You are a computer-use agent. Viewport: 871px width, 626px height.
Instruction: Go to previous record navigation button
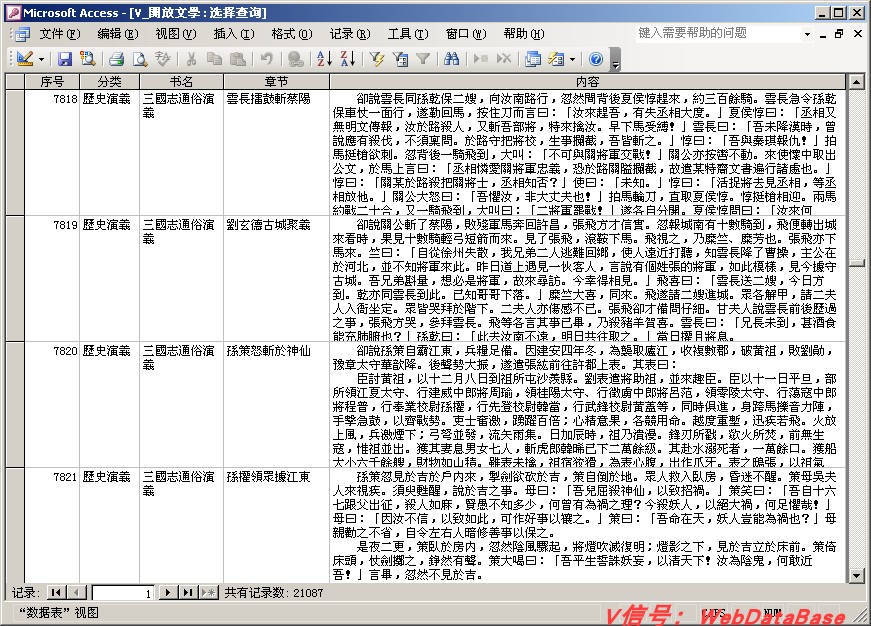pyautogui.click(x=77, y=593)
